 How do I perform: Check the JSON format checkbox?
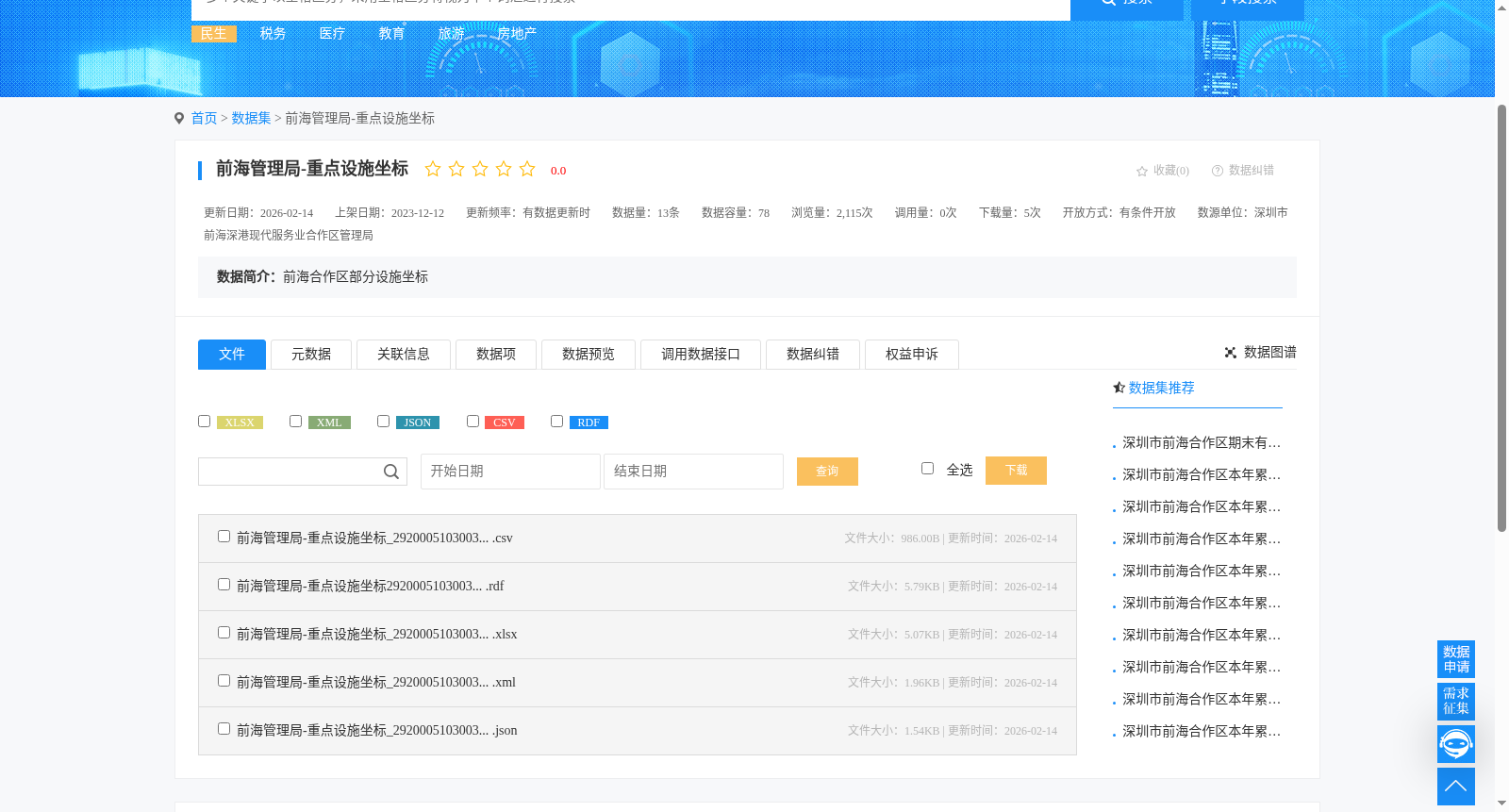tap(383, 422)
